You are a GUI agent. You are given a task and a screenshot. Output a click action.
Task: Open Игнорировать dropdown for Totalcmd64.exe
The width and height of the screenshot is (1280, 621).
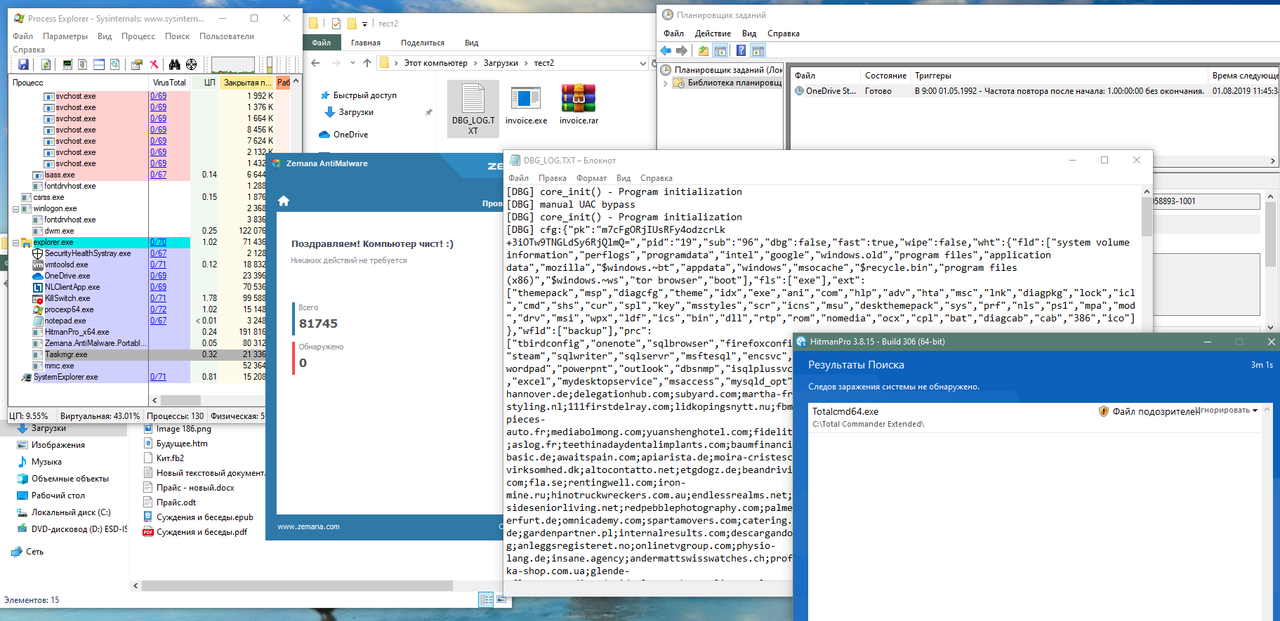(1225, 410)
